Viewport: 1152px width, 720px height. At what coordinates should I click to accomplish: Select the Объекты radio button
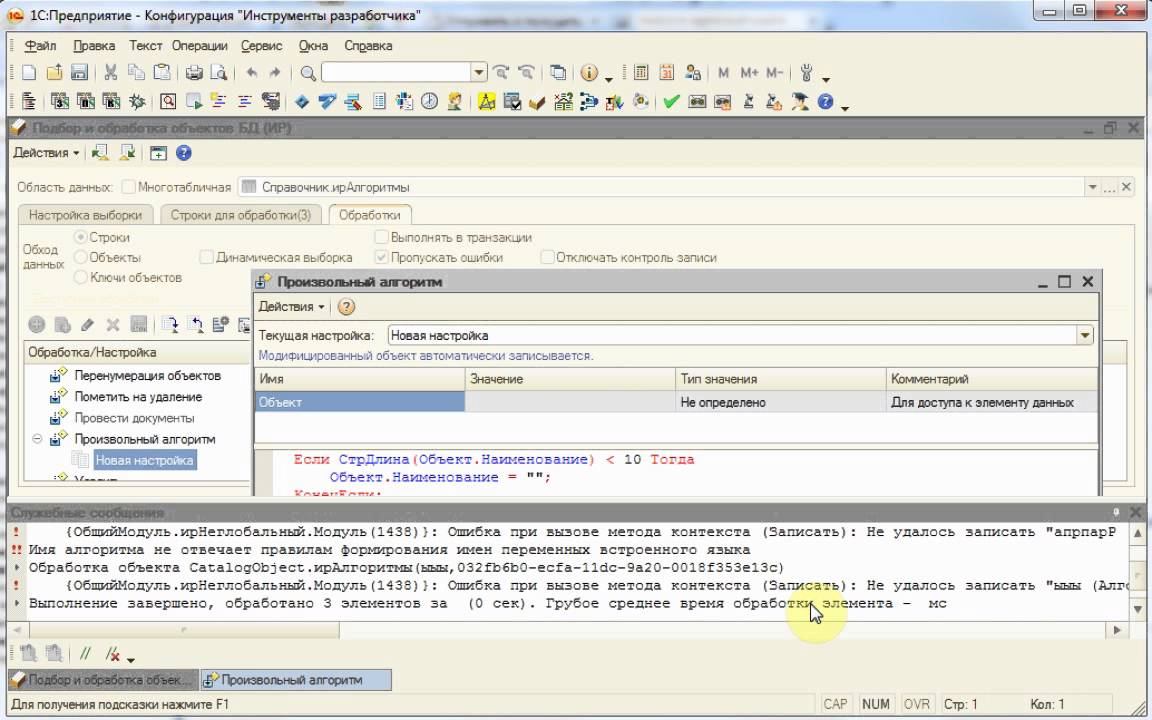pos(81,257)
